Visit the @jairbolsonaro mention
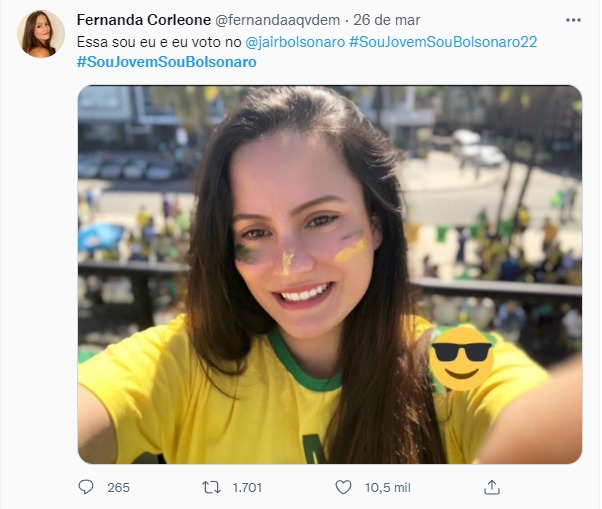This screenshot has width=602, height=509. point(296,42)
